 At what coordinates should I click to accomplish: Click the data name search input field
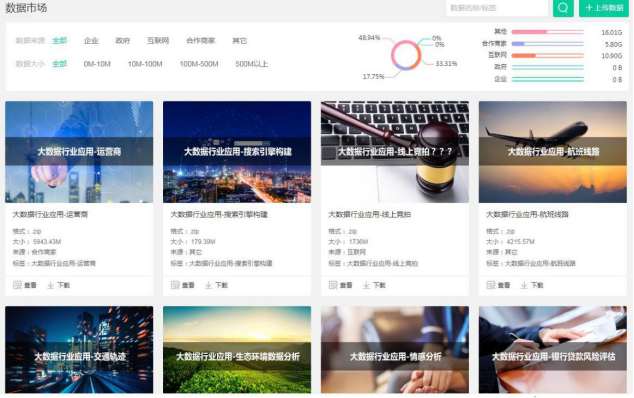(x=497, y=8)
